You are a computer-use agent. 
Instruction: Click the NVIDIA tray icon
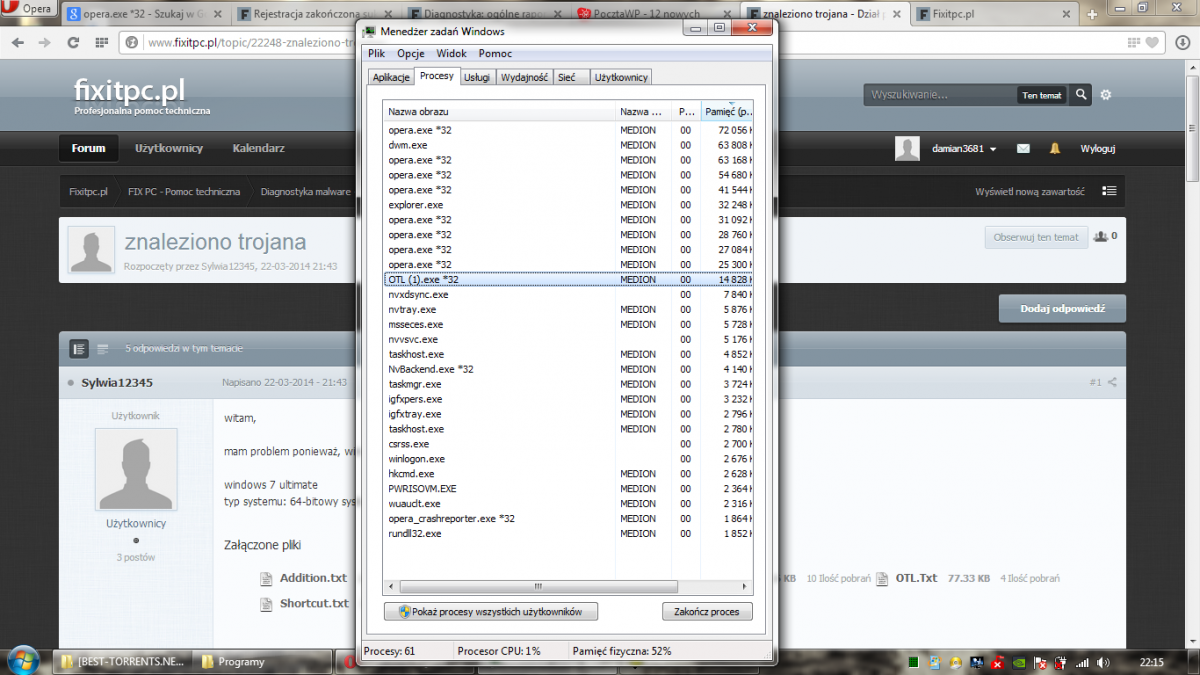pos(1018,662)
